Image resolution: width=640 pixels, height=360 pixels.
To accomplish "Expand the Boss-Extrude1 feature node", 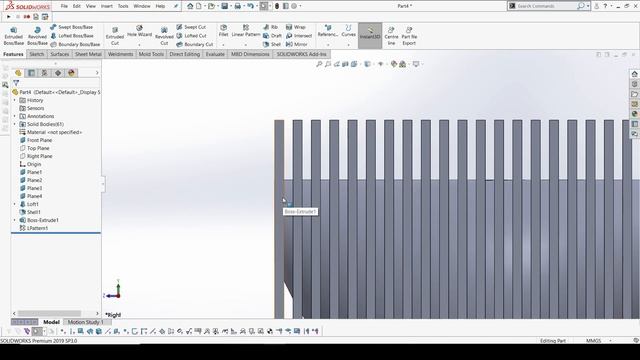I will 15,220.
